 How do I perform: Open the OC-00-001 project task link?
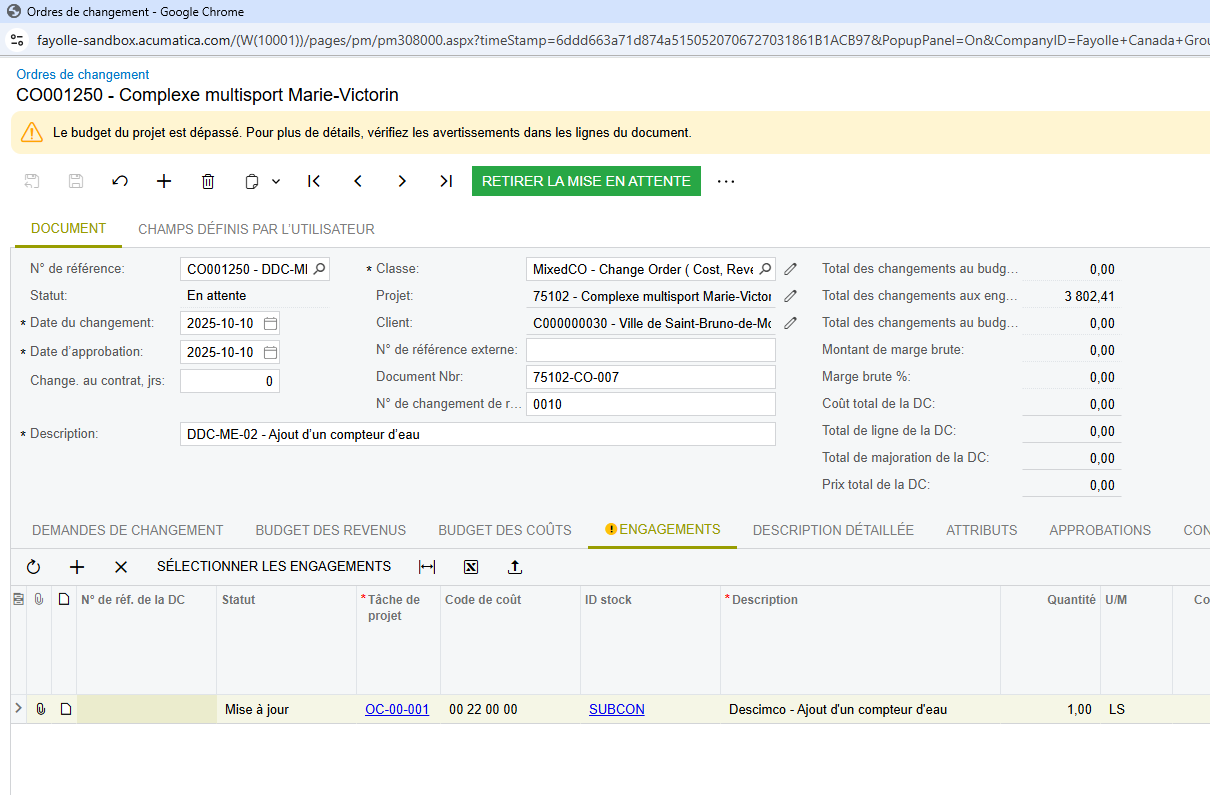tap(397, 709)
